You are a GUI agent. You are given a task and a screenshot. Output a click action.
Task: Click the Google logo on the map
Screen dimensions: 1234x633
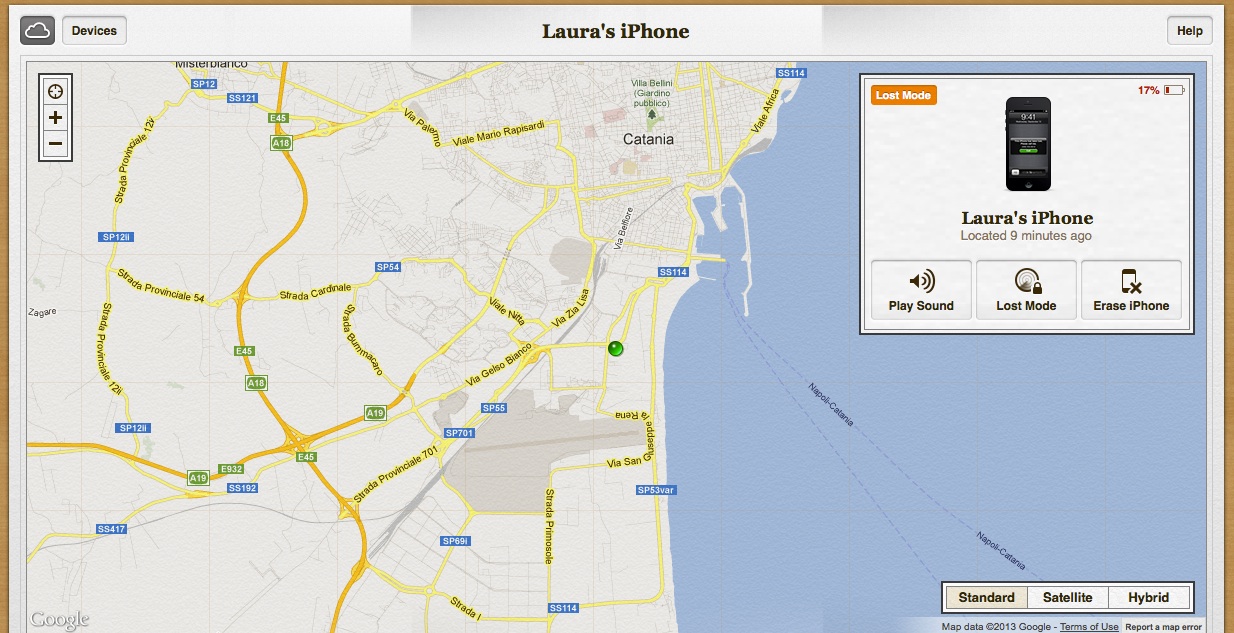click(60, 620)
